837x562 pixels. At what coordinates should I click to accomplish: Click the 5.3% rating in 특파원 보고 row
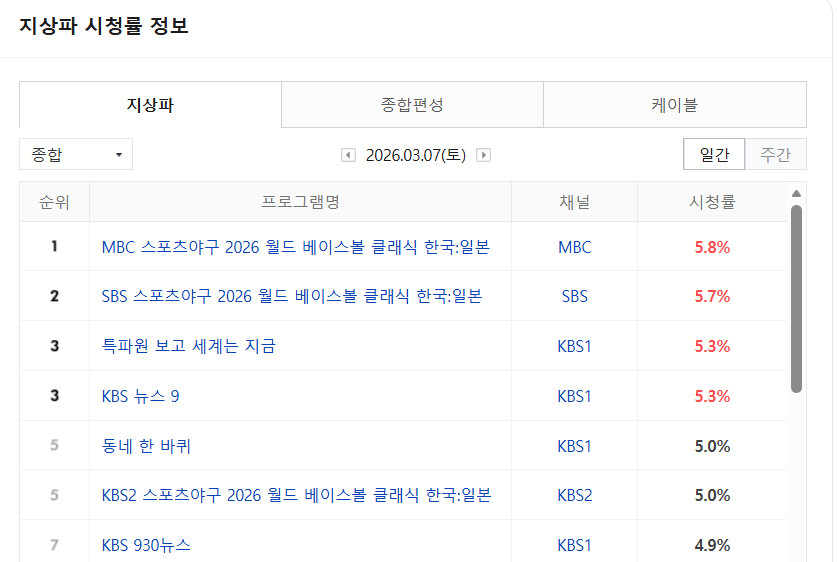pos(712,346)
